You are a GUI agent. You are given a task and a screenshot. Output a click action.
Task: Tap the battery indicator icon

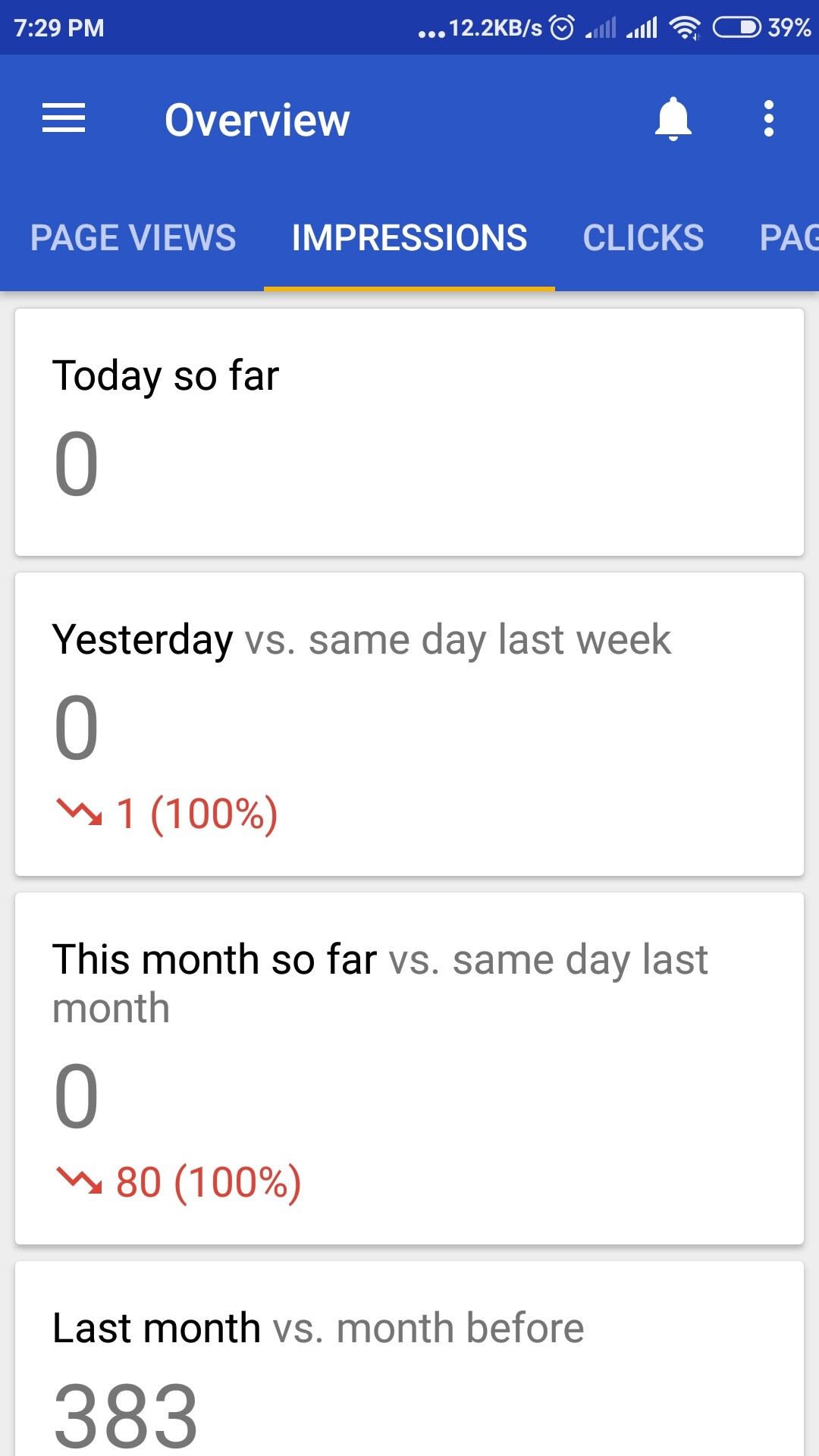[x=736, y=28]
